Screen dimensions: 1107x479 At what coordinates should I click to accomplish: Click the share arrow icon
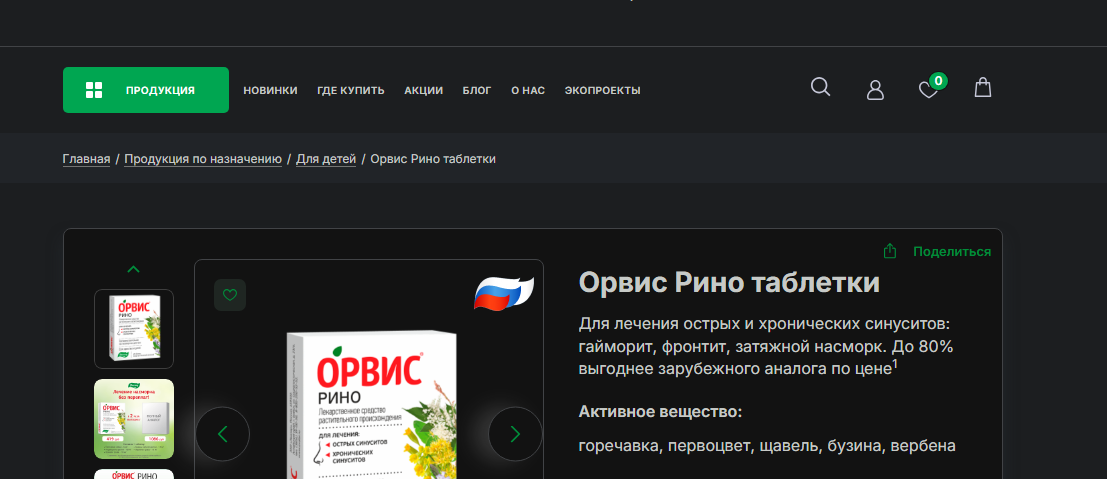(x=889, y=251)
